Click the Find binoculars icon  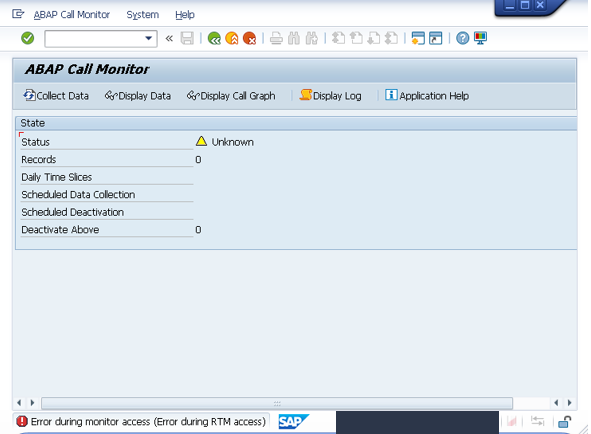(294, 38)
